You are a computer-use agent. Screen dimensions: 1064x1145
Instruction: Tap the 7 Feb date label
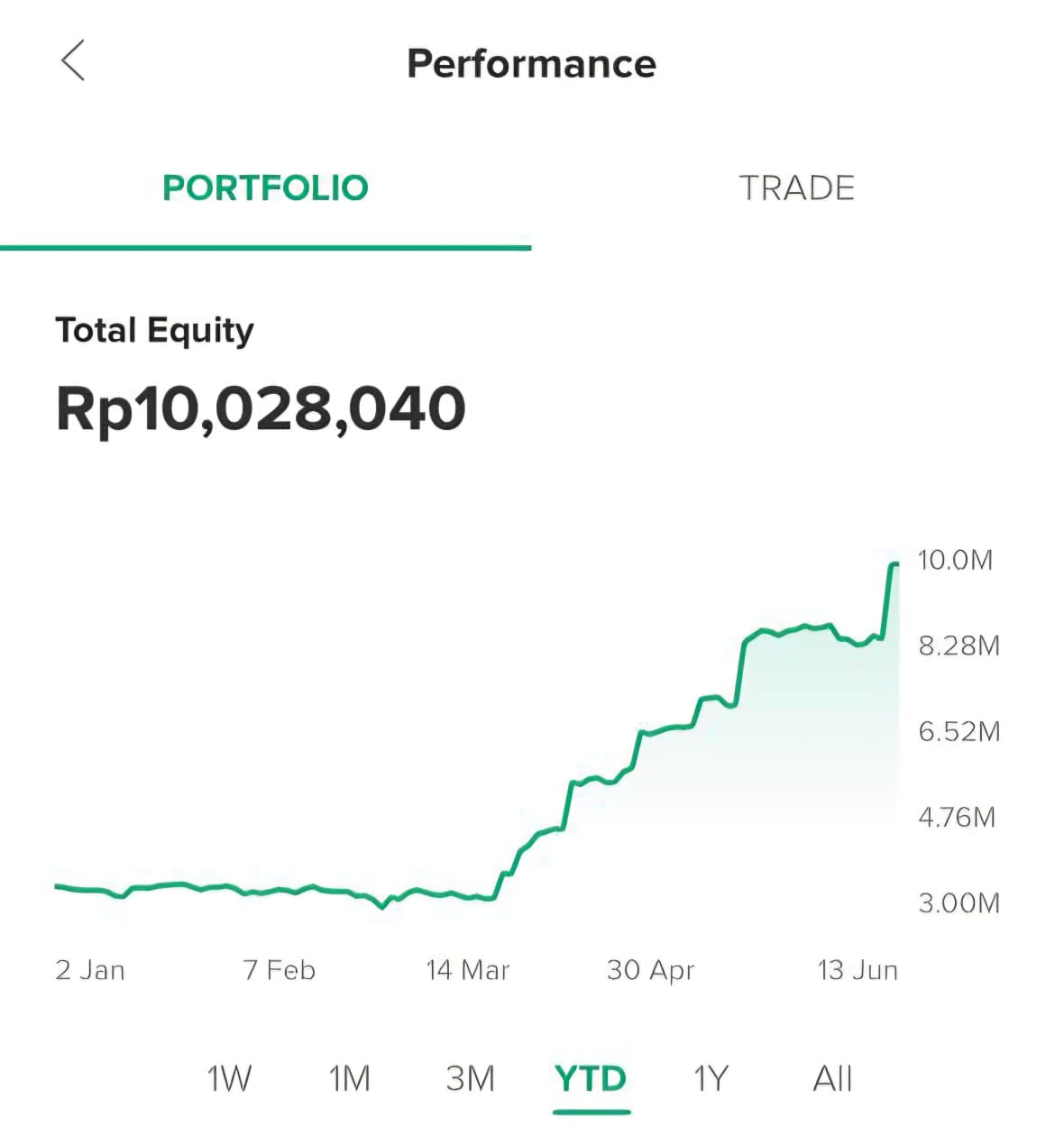pyautogui.click(x=280, y=970)
